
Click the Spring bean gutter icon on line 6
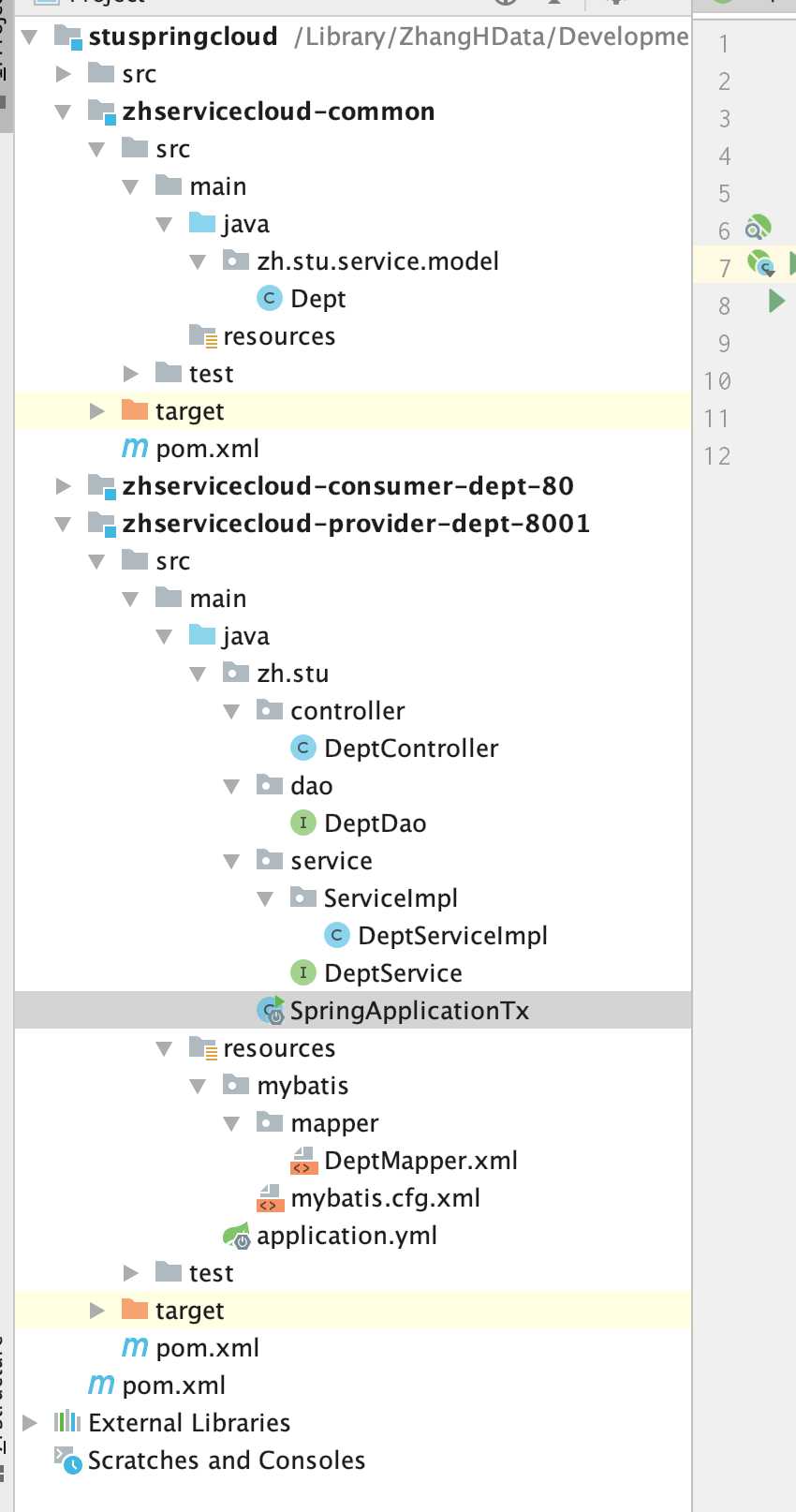[758, 228]
